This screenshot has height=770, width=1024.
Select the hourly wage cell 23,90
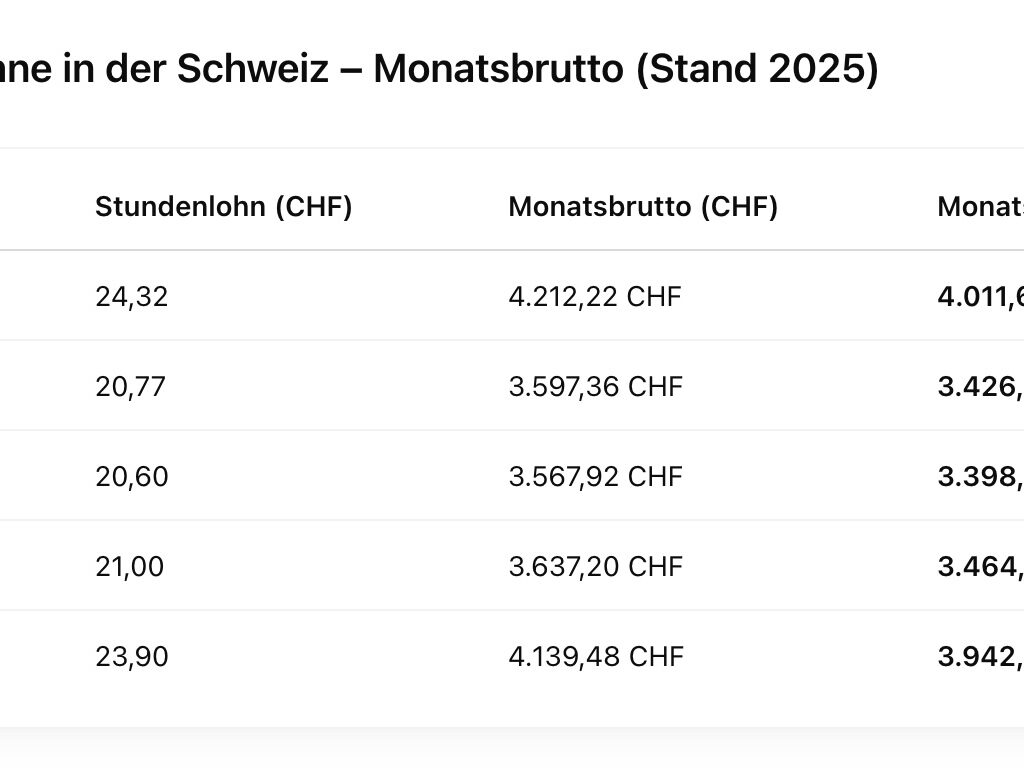pos(132,656)
